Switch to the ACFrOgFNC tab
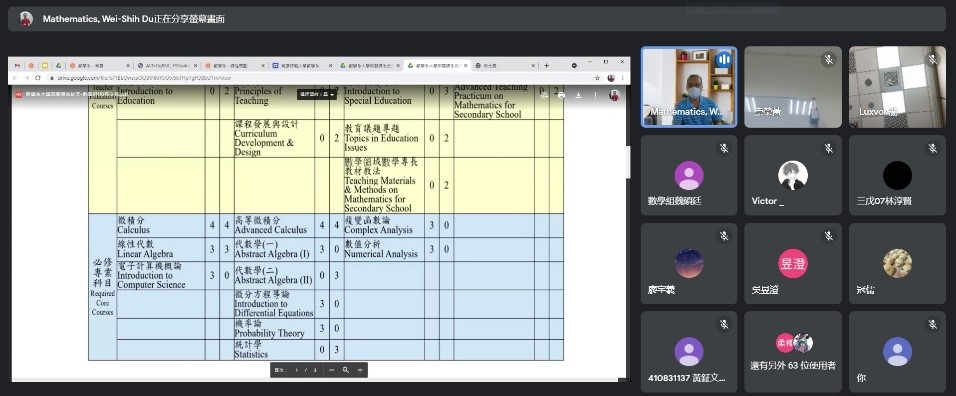The width and height of the screenshot is (956, 396). tap(166, 65)
